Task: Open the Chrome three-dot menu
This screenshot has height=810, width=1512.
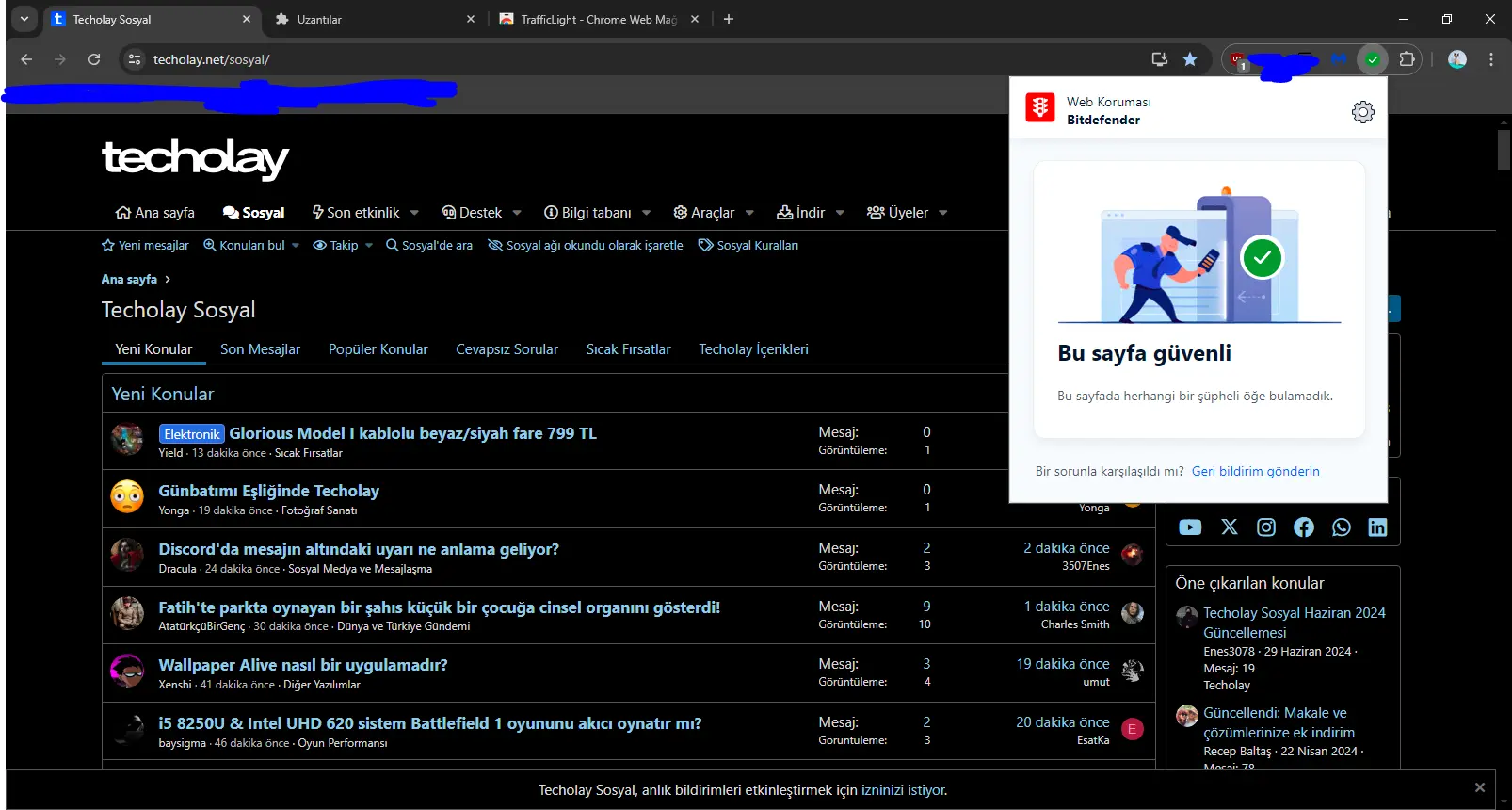Action: tap(1491, 59)
